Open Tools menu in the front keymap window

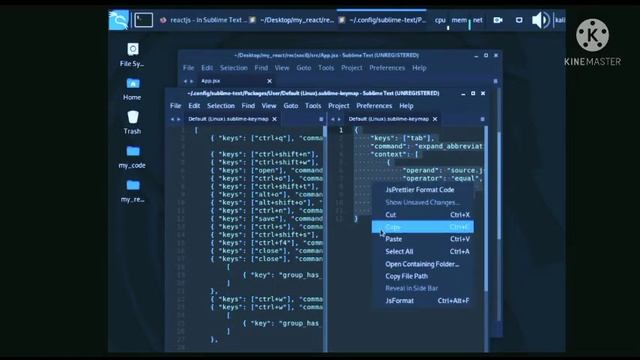click(313, 106)
